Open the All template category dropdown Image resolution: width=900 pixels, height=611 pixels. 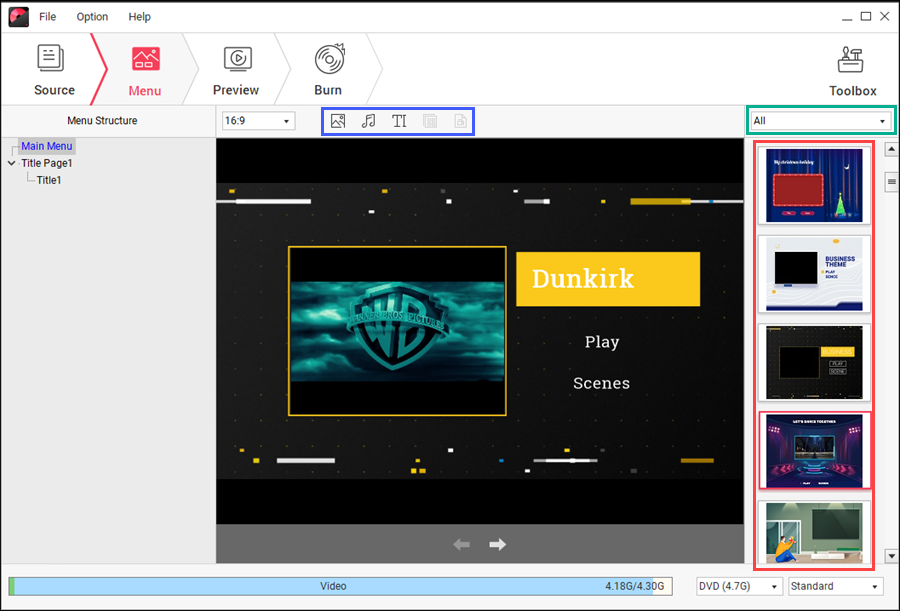coord(820,121)
